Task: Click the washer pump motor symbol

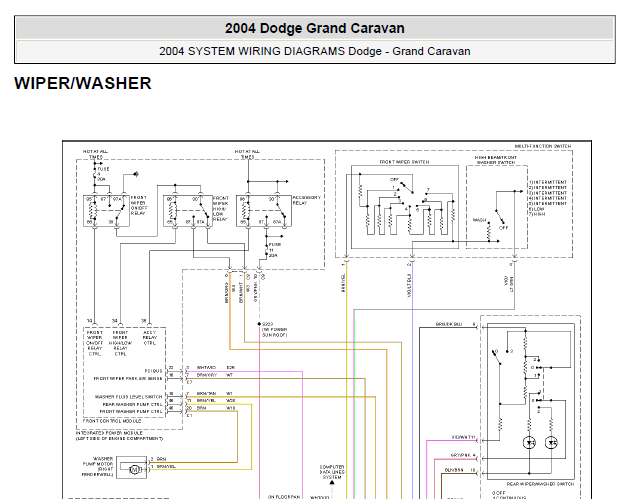Action: pos(134,470)
